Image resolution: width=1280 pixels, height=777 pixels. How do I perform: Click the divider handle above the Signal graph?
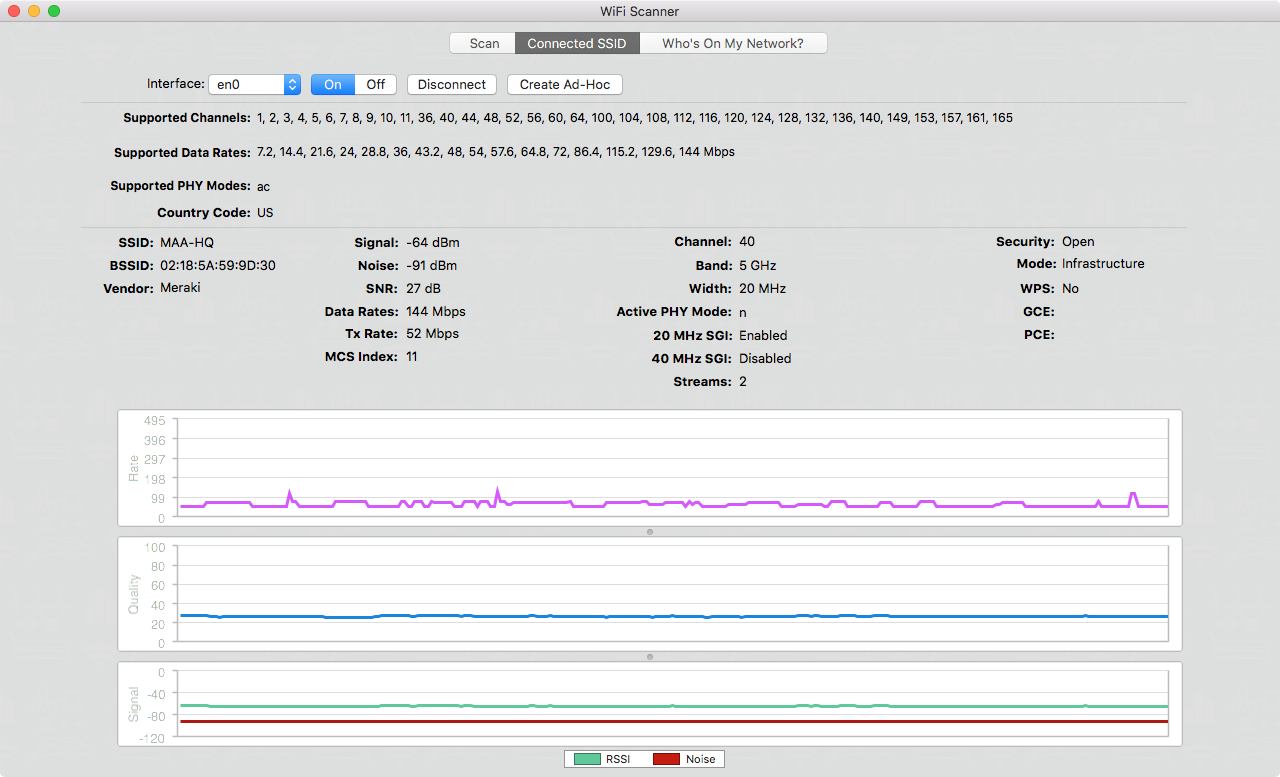[x=650, y=657]
